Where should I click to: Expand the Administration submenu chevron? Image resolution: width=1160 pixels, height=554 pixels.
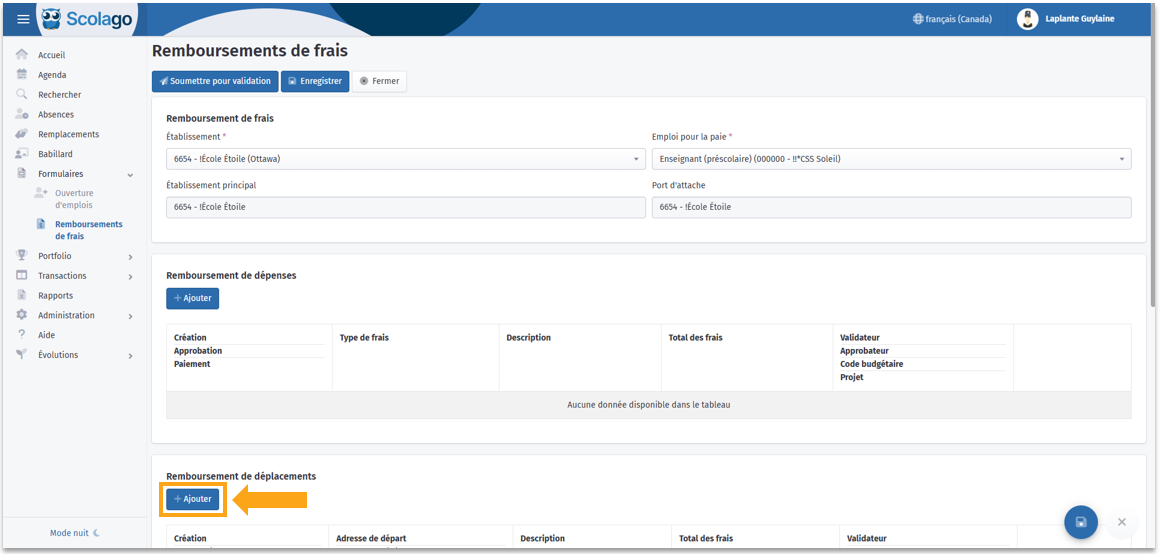(130, 316)
